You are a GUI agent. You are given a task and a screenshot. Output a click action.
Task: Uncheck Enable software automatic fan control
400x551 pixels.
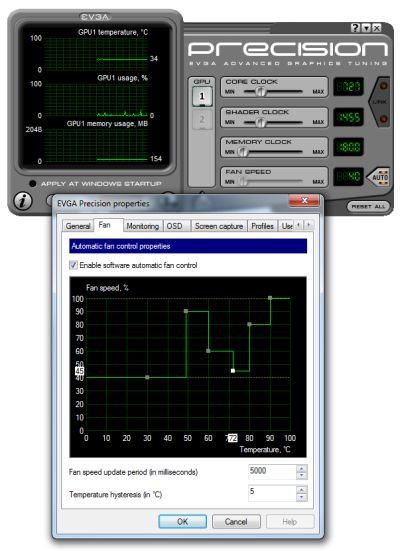(x=73, y=265)
